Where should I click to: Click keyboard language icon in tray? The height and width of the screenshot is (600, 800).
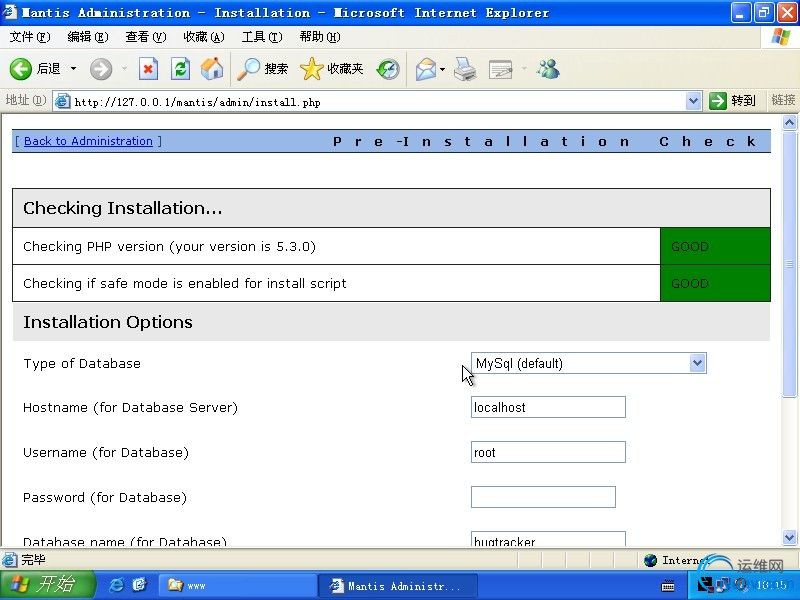668,586
